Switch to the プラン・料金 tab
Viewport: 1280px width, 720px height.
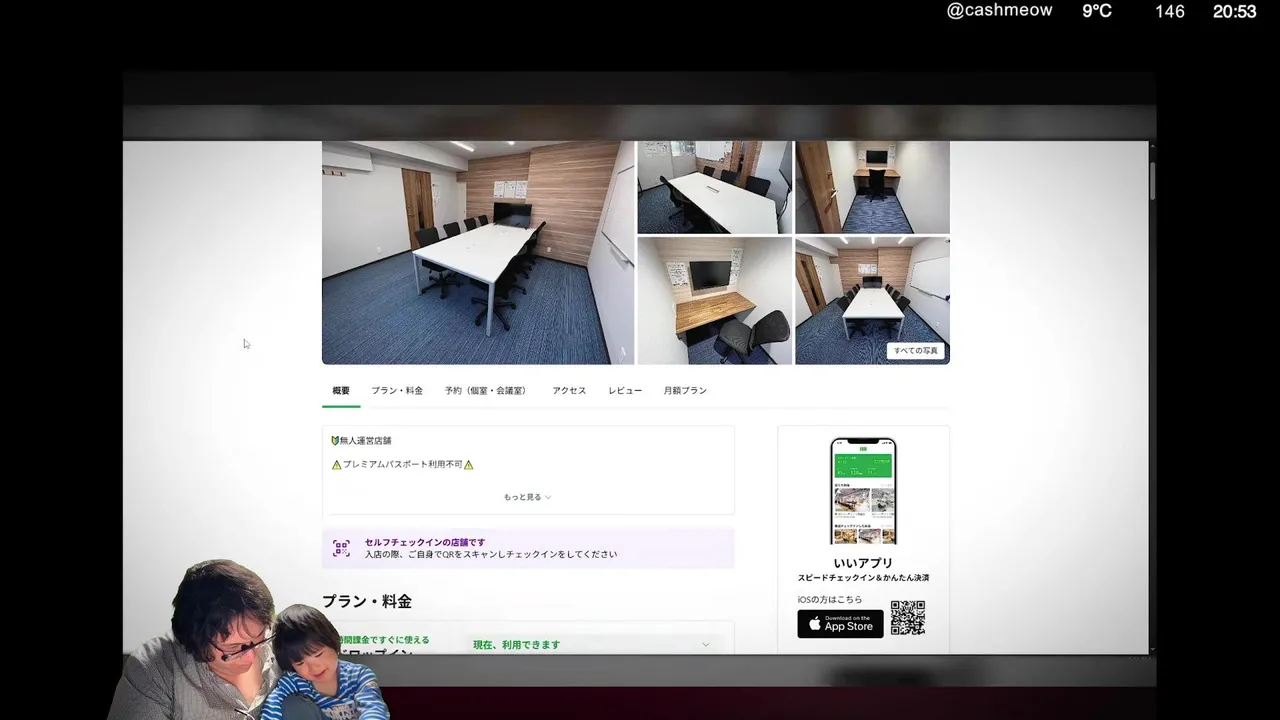(397, 391)
